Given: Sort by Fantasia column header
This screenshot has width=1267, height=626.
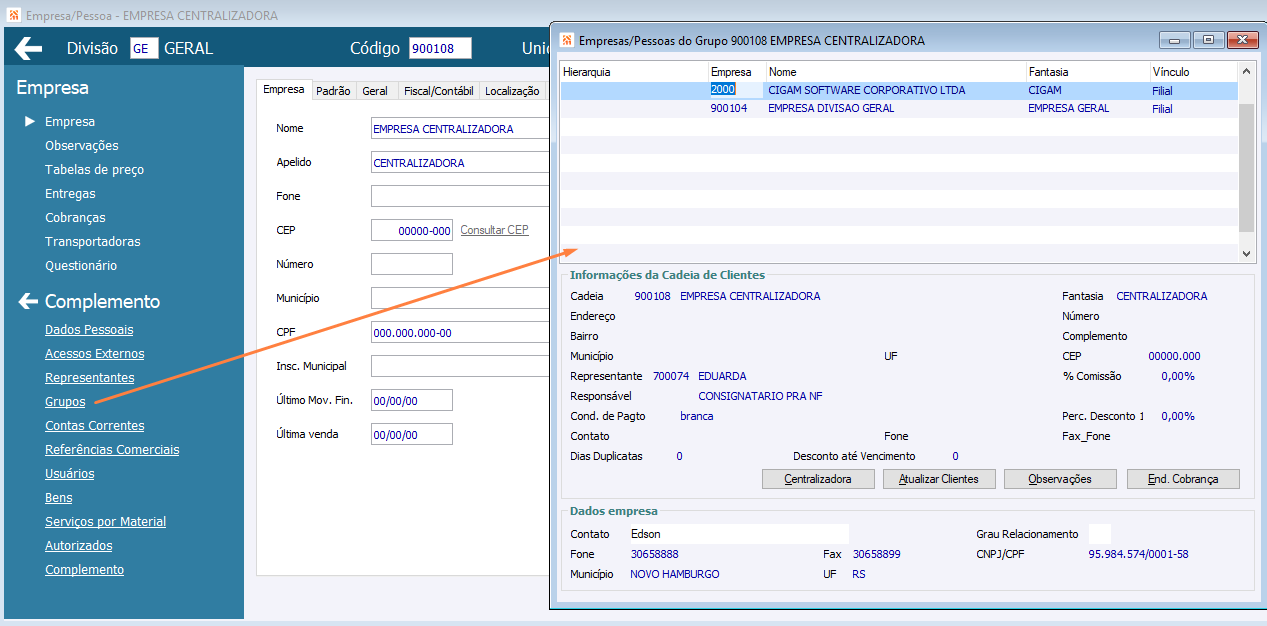Looking at the screenshot, I should point(1088,72).
